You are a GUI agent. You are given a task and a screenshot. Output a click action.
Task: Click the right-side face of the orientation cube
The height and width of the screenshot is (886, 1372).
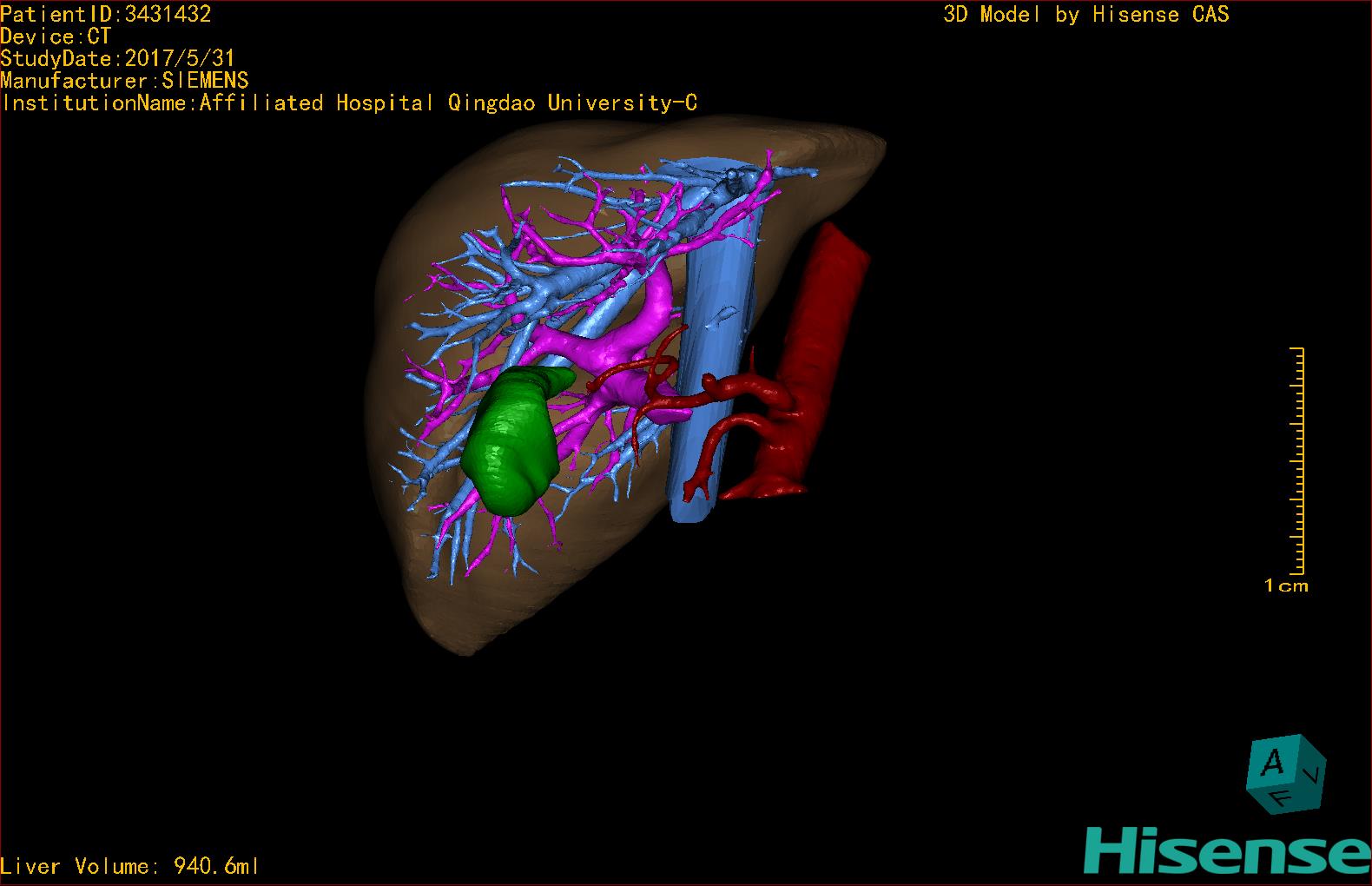pos(1316,772)
